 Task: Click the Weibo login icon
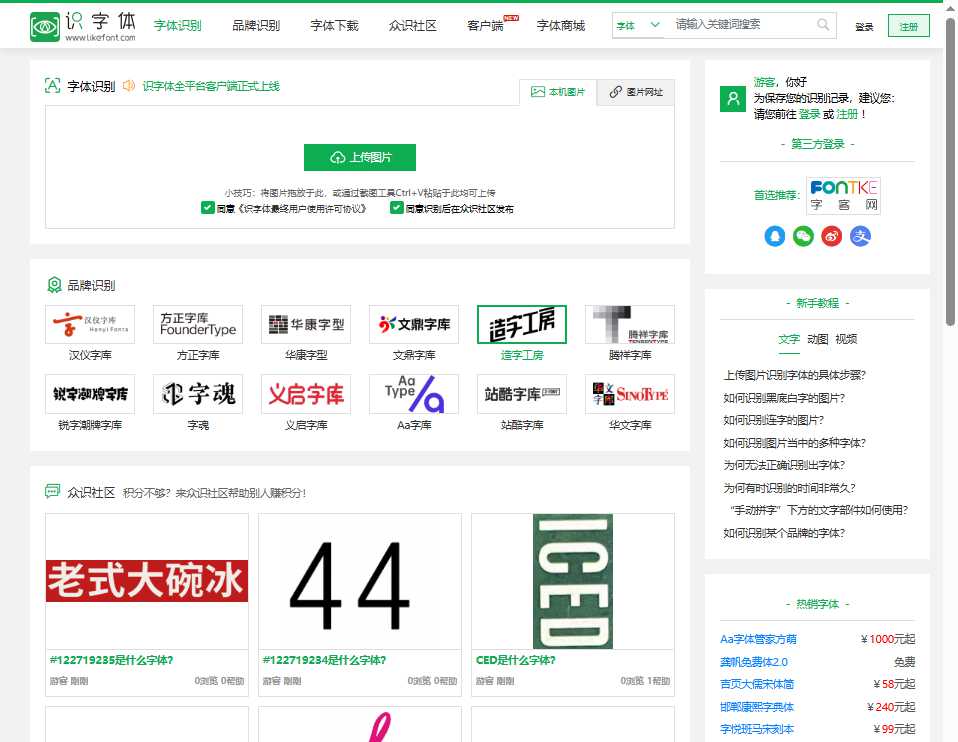831,237
